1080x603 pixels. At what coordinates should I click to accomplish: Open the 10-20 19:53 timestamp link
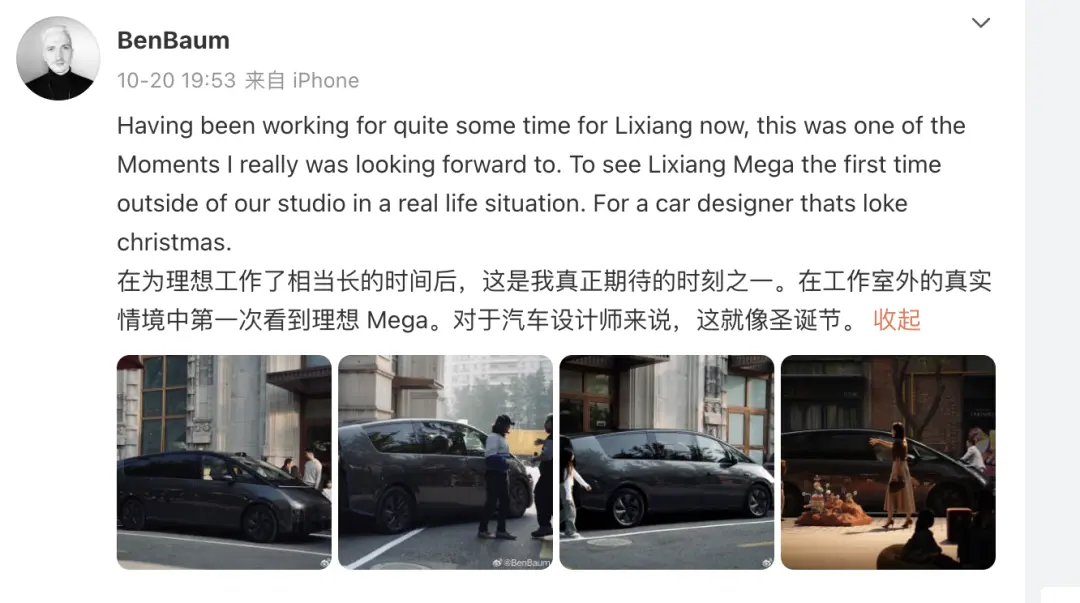pyautogui.click(x=176, y=81)
